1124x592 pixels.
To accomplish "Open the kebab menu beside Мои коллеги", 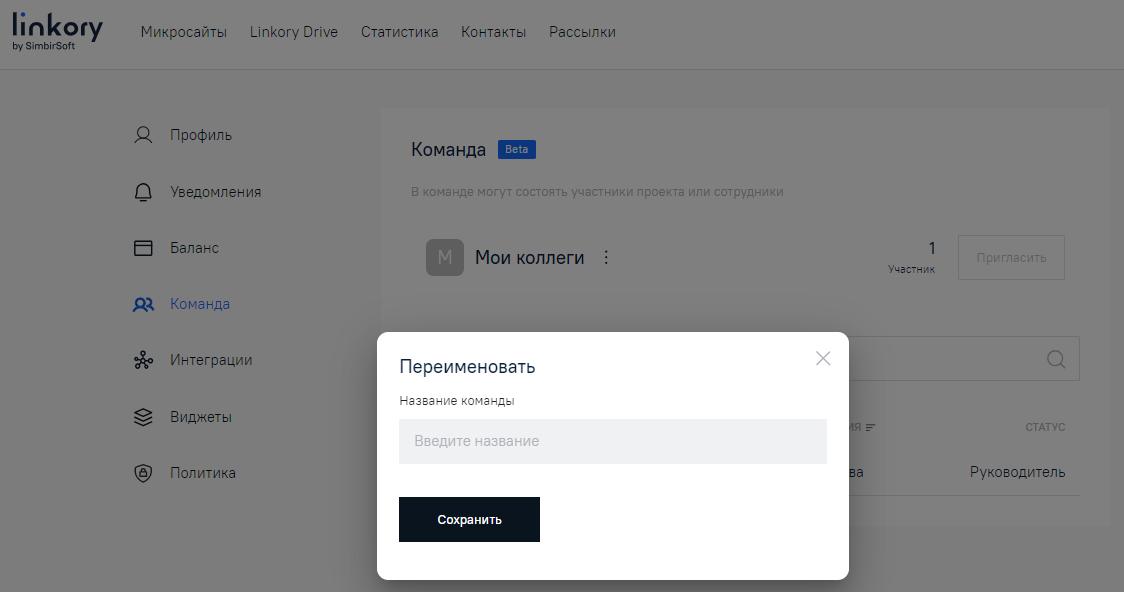I will point(606,257).
